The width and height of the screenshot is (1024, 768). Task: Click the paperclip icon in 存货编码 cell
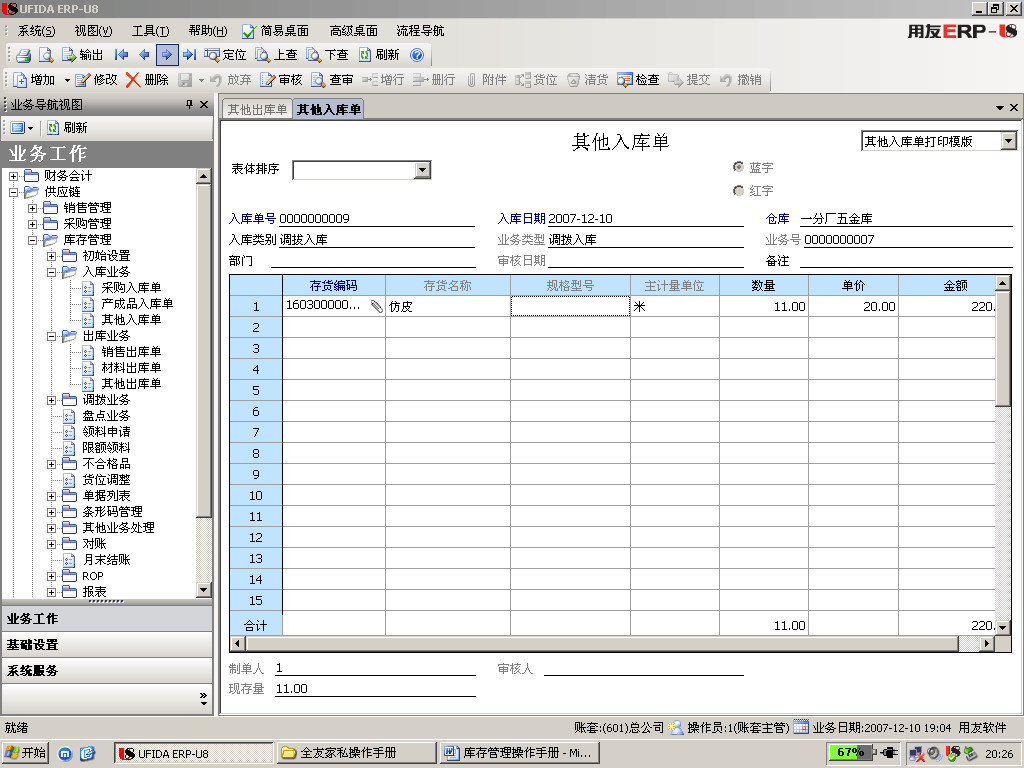click(x=377, y=306)
